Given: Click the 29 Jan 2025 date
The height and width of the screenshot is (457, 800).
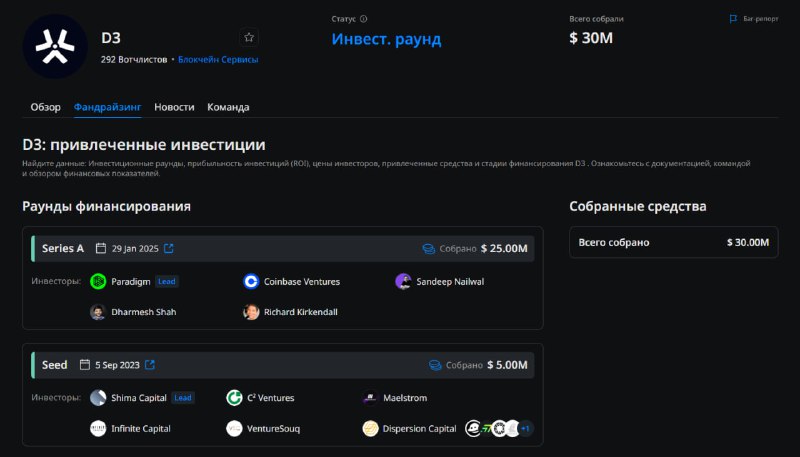Looking at the screenshot, I should [135, 249].
